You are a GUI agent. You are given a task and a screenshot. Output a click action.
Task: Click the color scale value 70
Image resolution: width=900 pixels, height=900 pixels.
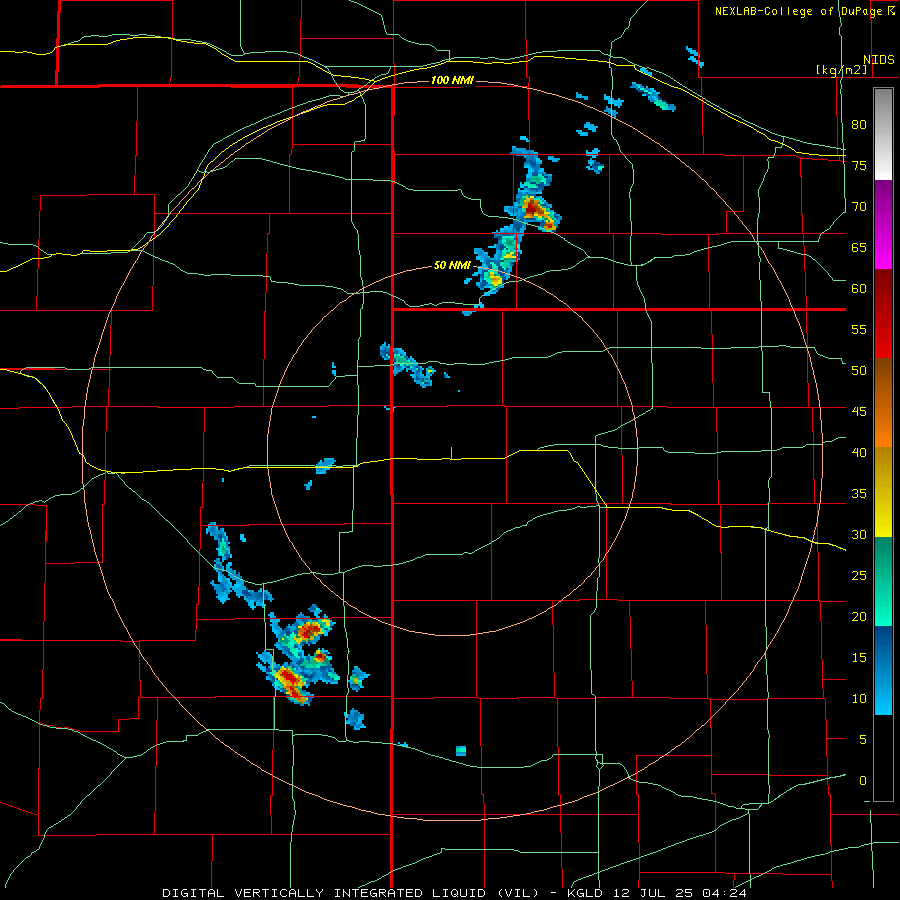[859, 207]
